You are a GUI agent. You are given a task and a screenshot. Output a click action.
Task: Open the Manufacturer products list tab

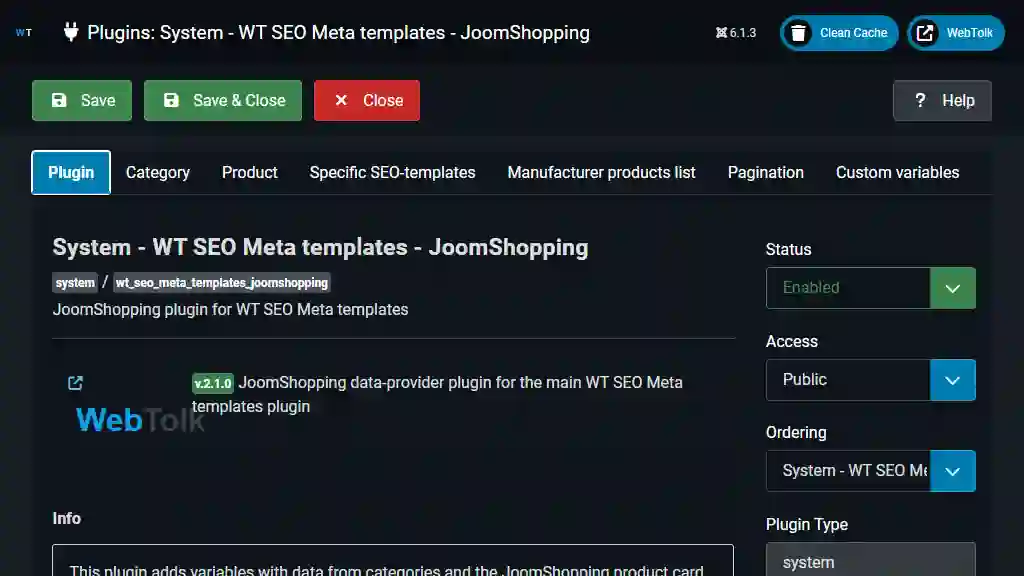click(601, 172)
